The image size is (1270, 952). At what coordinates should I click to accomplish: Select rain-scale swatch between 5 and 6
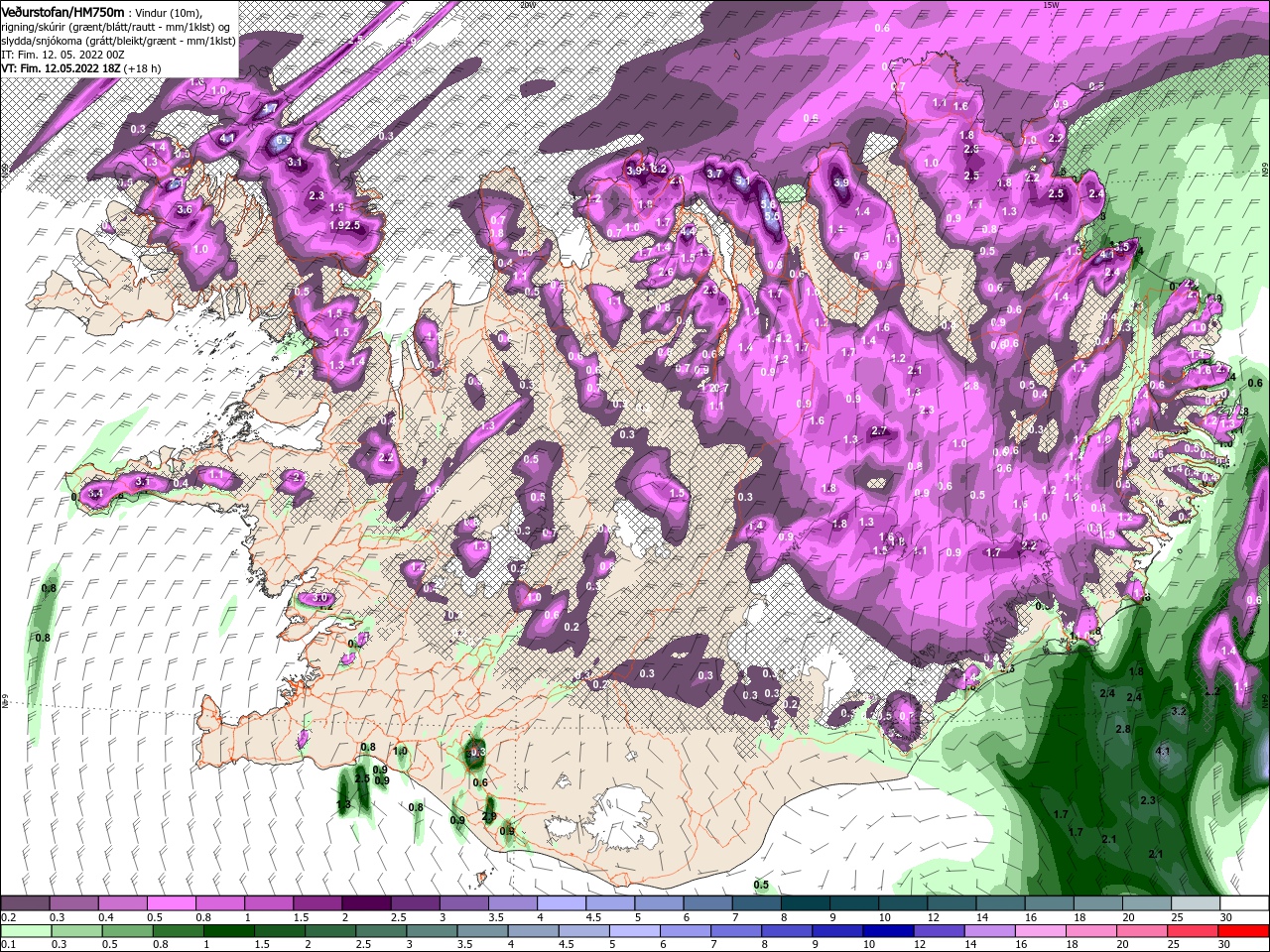[634, 931]
